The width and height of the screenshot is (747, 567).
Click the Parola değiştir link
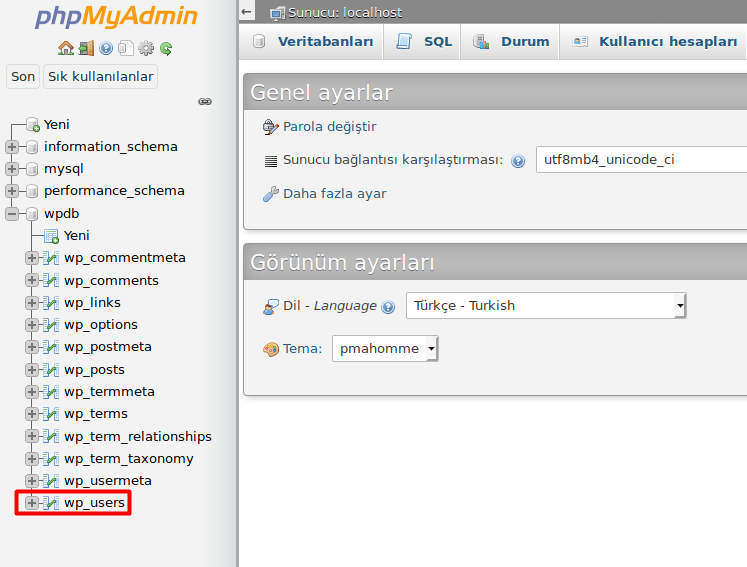[x=329, y=127]
